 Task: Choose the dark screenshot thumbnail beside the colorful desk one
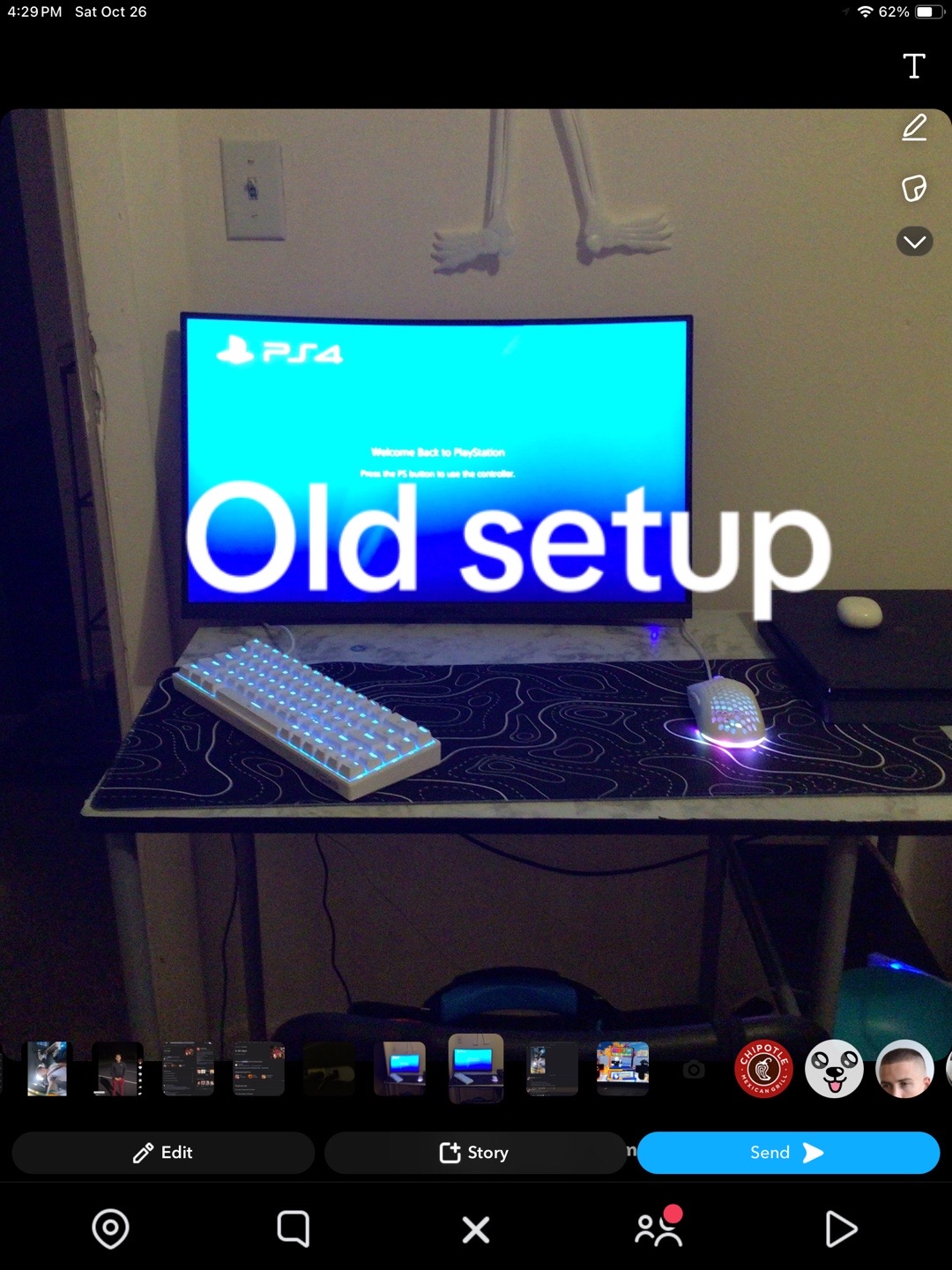(552, 1068)
